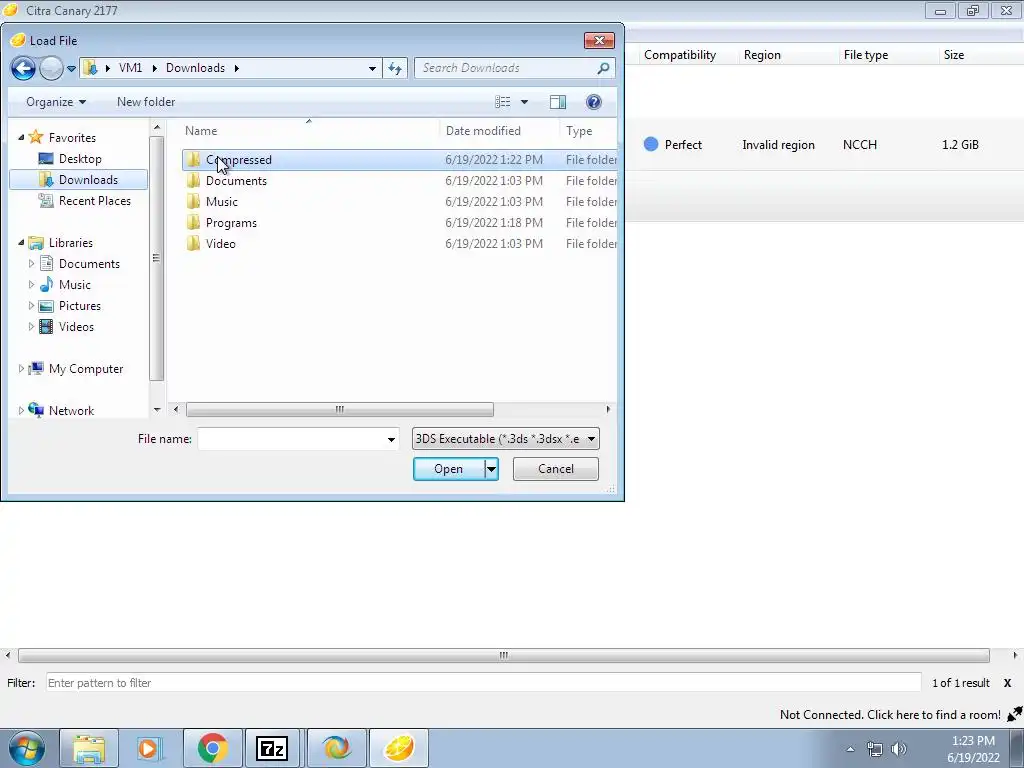
Task: Open the File name history dropdown
Action: pos(391,440)
